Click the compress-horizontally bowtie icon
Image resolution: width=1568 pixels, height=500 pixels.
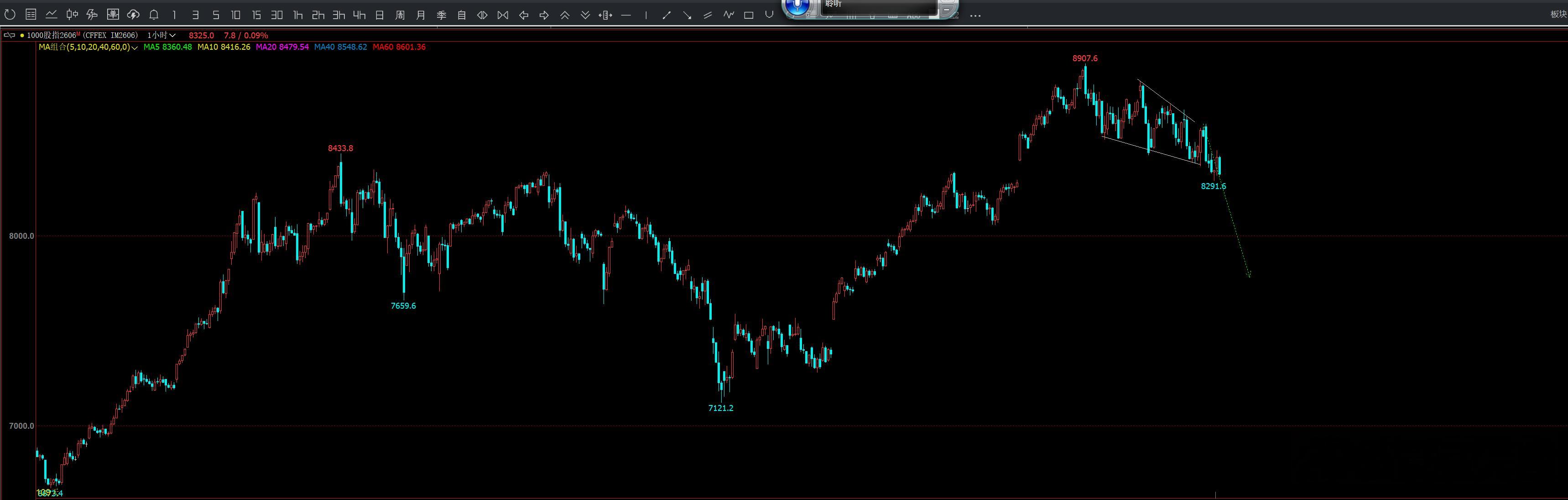503,15
